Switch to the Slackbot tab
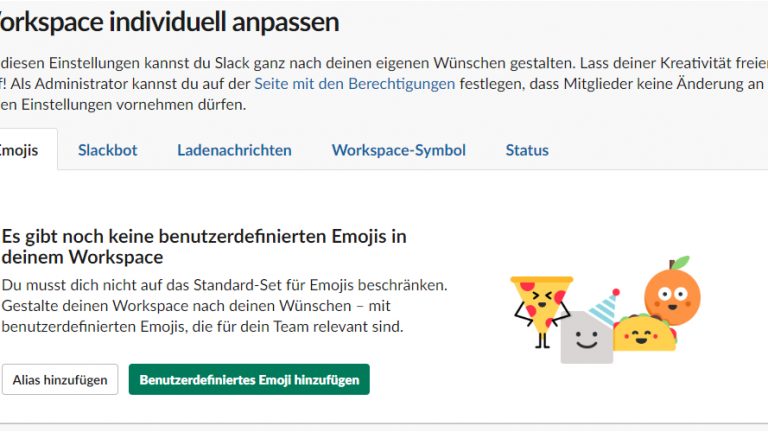The image size is (768, 432). click(107, 150)
